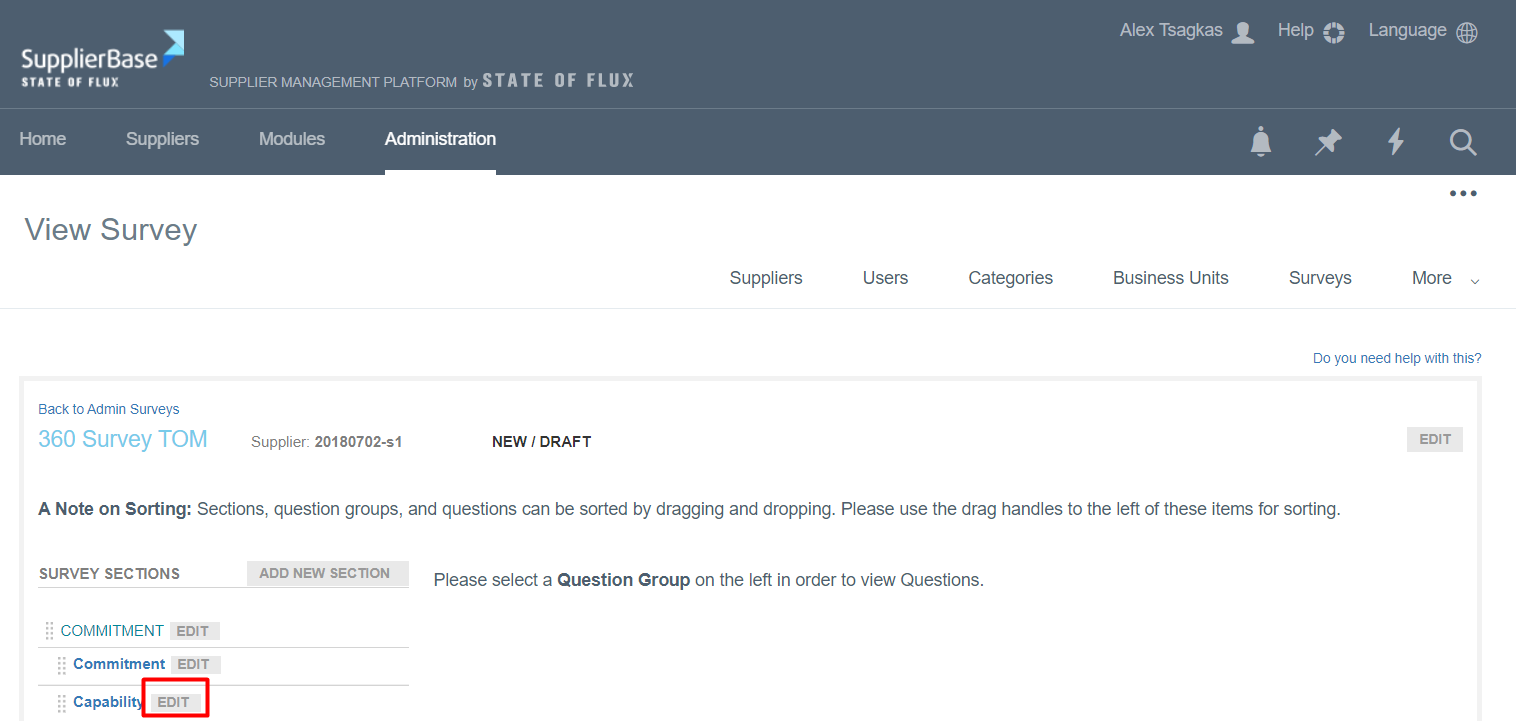The image size is (1516, 721).
Task: Select the Commitment question group
Action: point(119,664)
